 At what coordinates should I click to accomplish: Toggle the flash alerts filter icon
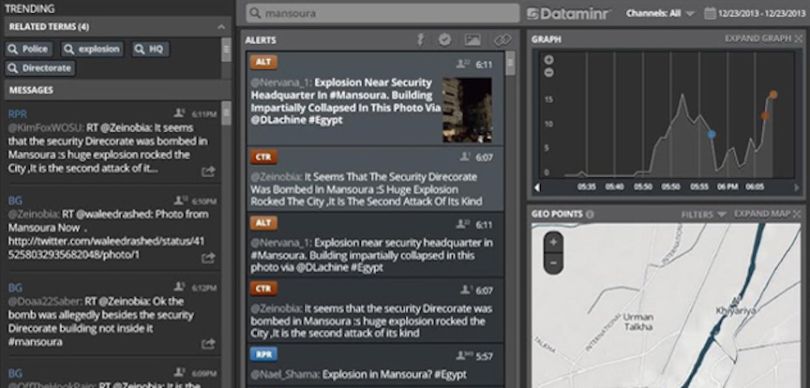click(x=420, y=39)
